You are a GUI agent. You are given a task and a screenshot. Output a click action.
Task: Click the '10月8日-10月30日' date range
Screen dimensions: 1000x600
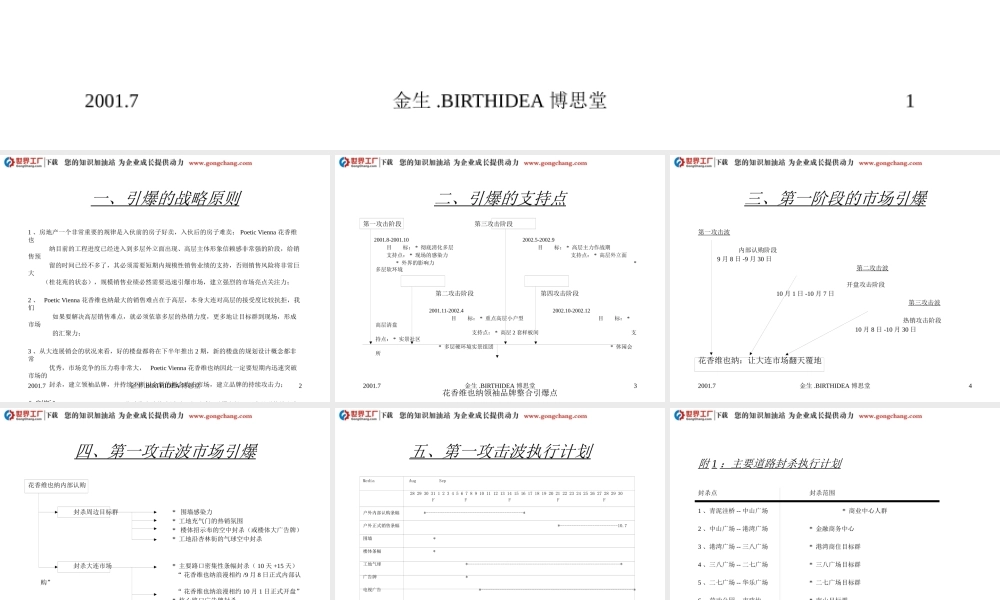885,330
